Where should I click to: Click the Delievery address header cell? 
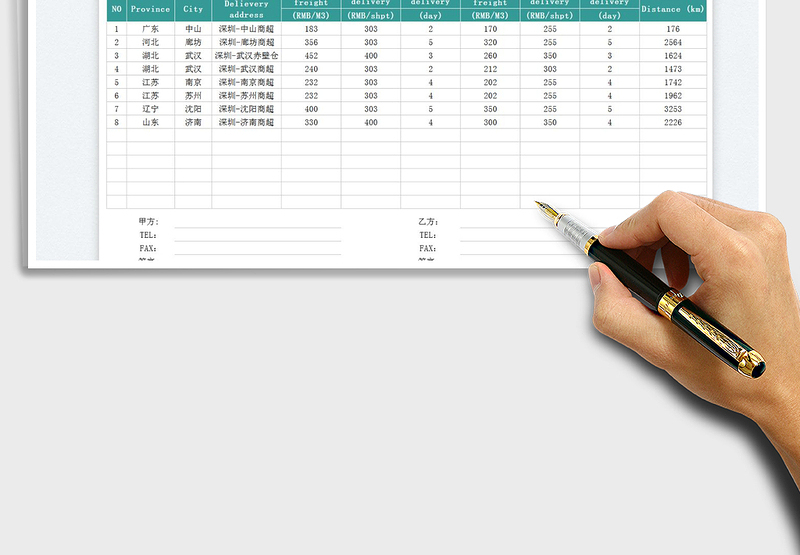tap(246, 9)
